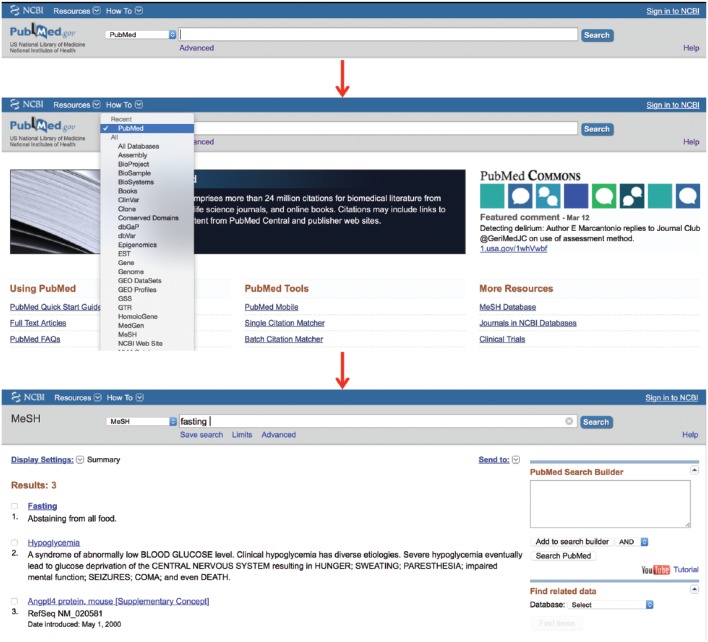Click the Search PubMed button
The image size is (708, 642).
pos(563,556)
